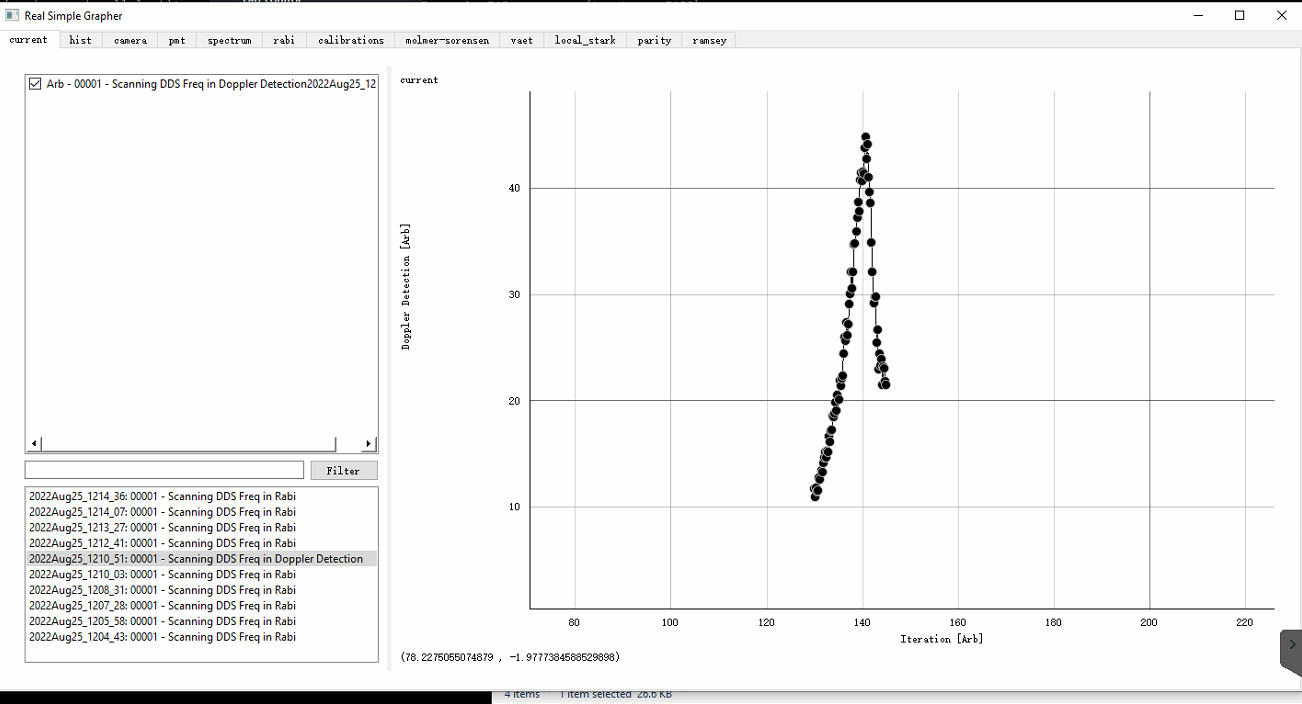Image resolution: width=1302 pixels, height=704 pixels.
Task: Uncheck the Arb - 00001 Doppler Detection trace
Action: click(36, 84)
